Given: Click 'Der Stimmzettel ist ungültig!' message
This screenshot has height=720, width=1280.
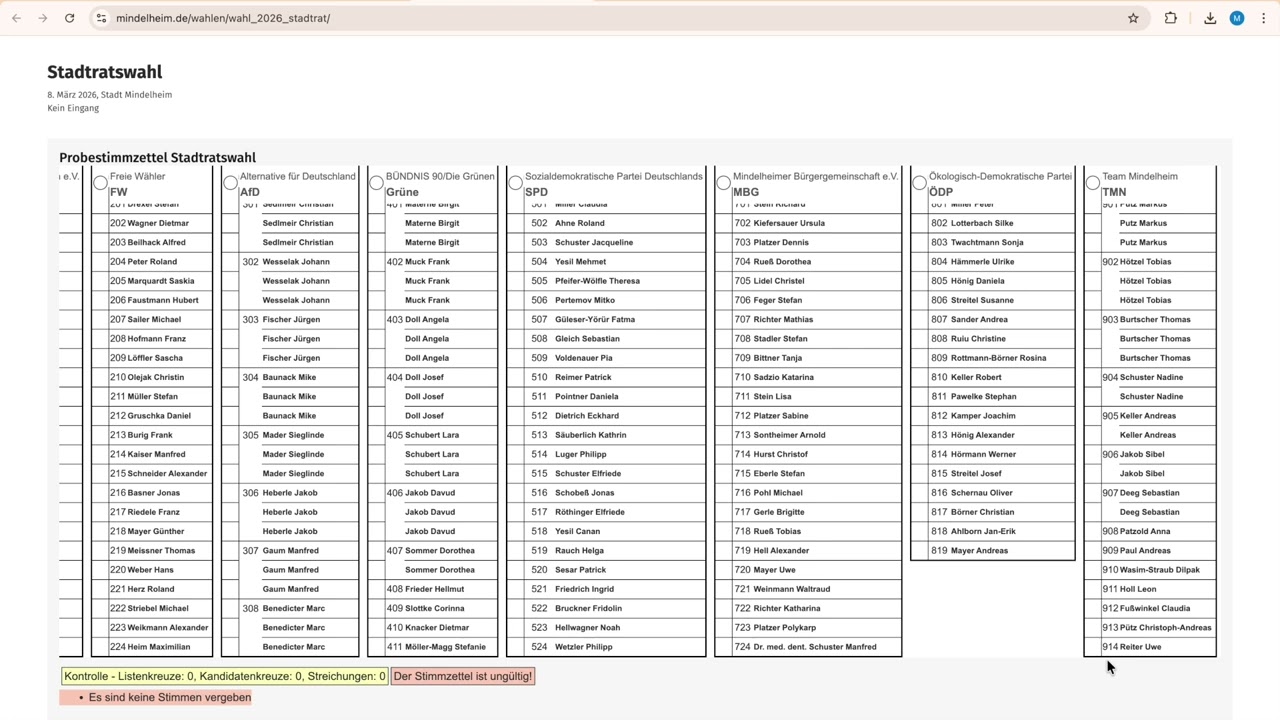Looking at the screenshot, I should (463, 676).
